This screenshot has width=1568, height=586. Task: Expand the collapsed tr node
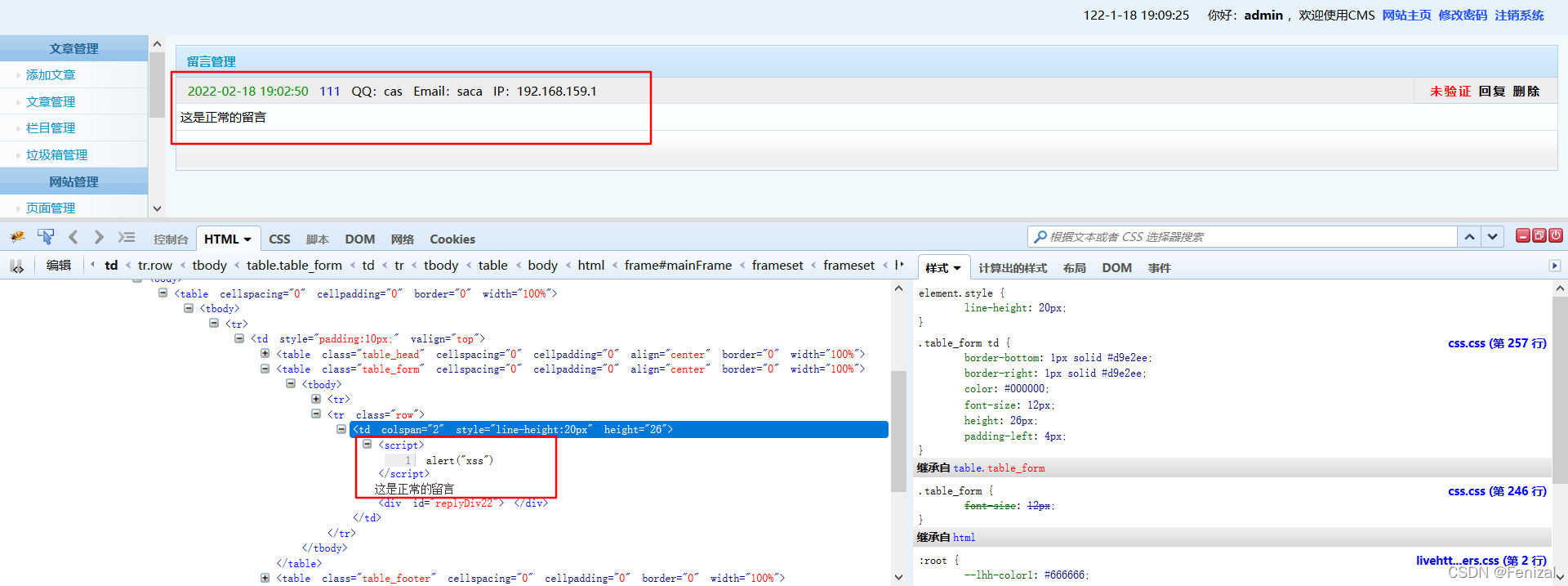click(316, 399)
